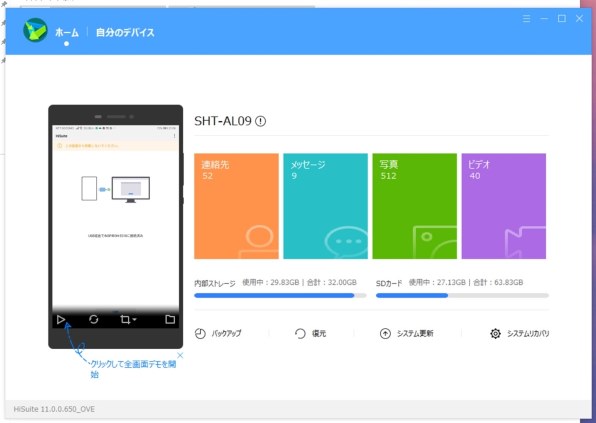This screenshot has height=423, width=596.
Task: Click the SHT-AL09 device name
Action: pyautogui.click(x=223, y=121)
